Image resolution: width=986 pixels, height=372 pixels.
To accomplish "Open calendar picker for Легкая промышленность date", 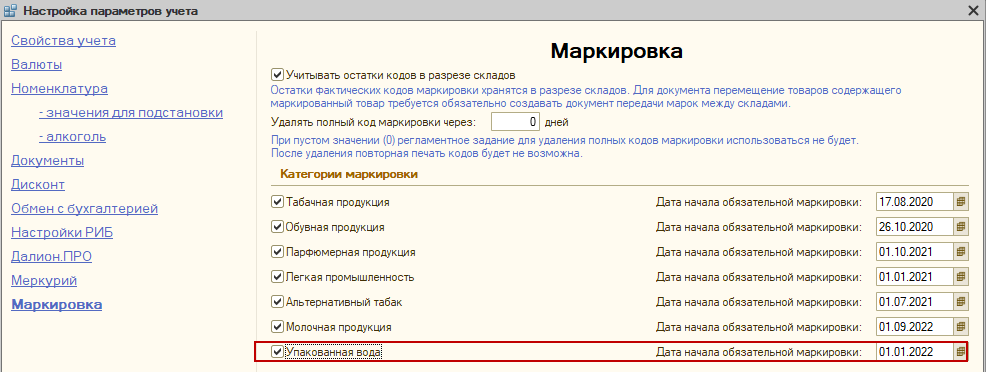I will pyautogui.click(x=961, y=277).
